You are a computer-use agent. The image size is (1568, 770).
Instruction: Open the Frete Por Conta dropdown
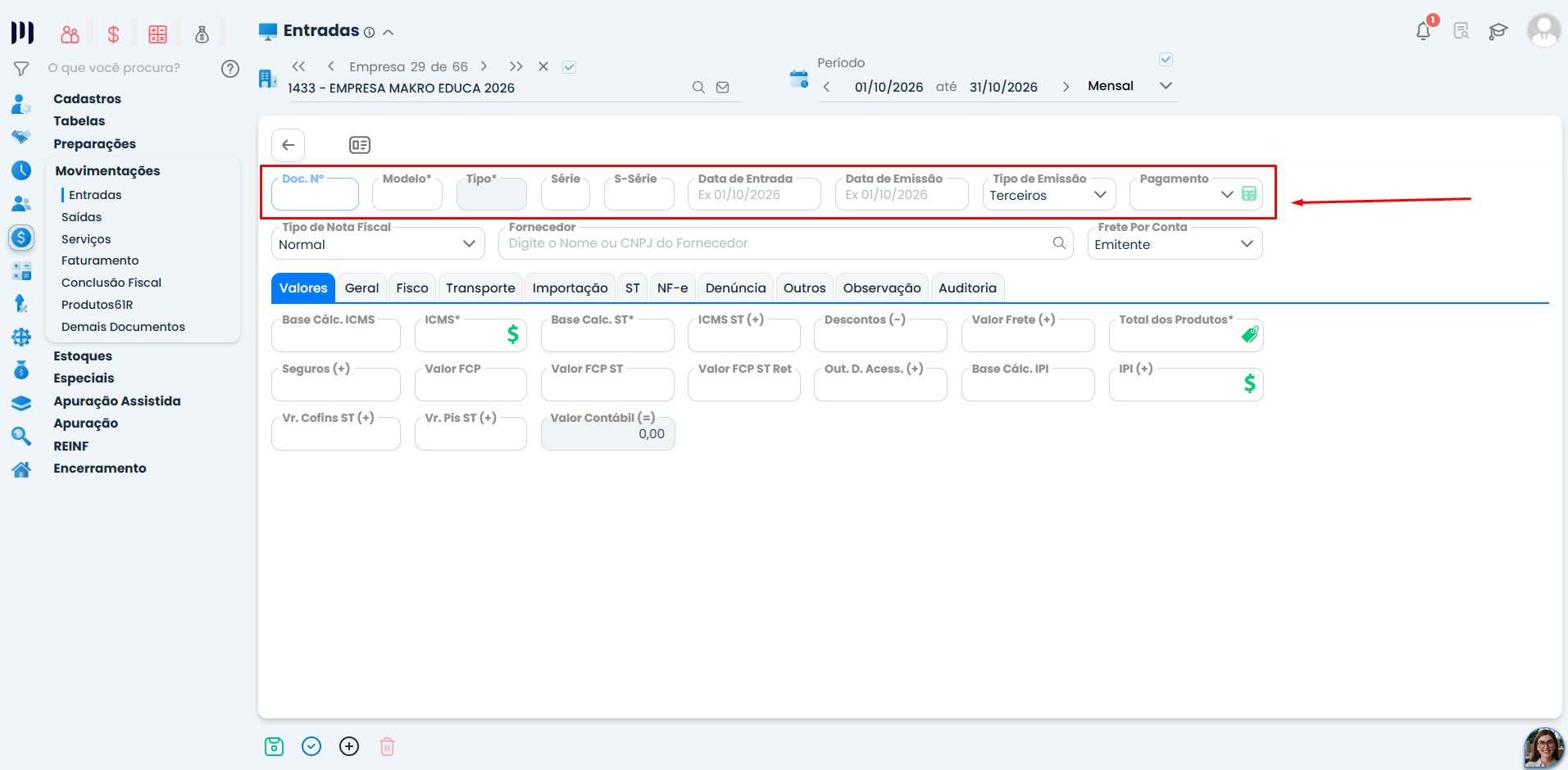[1175, 244]
